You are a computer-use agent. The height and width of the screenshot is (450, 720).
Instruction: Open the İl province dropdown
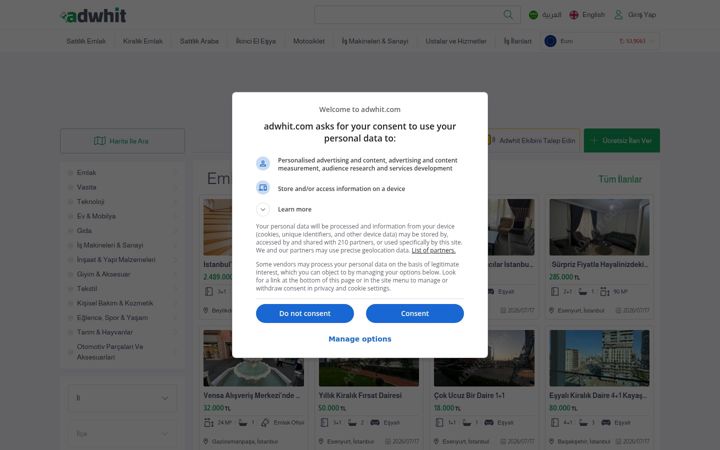click(x=122, y=398)
